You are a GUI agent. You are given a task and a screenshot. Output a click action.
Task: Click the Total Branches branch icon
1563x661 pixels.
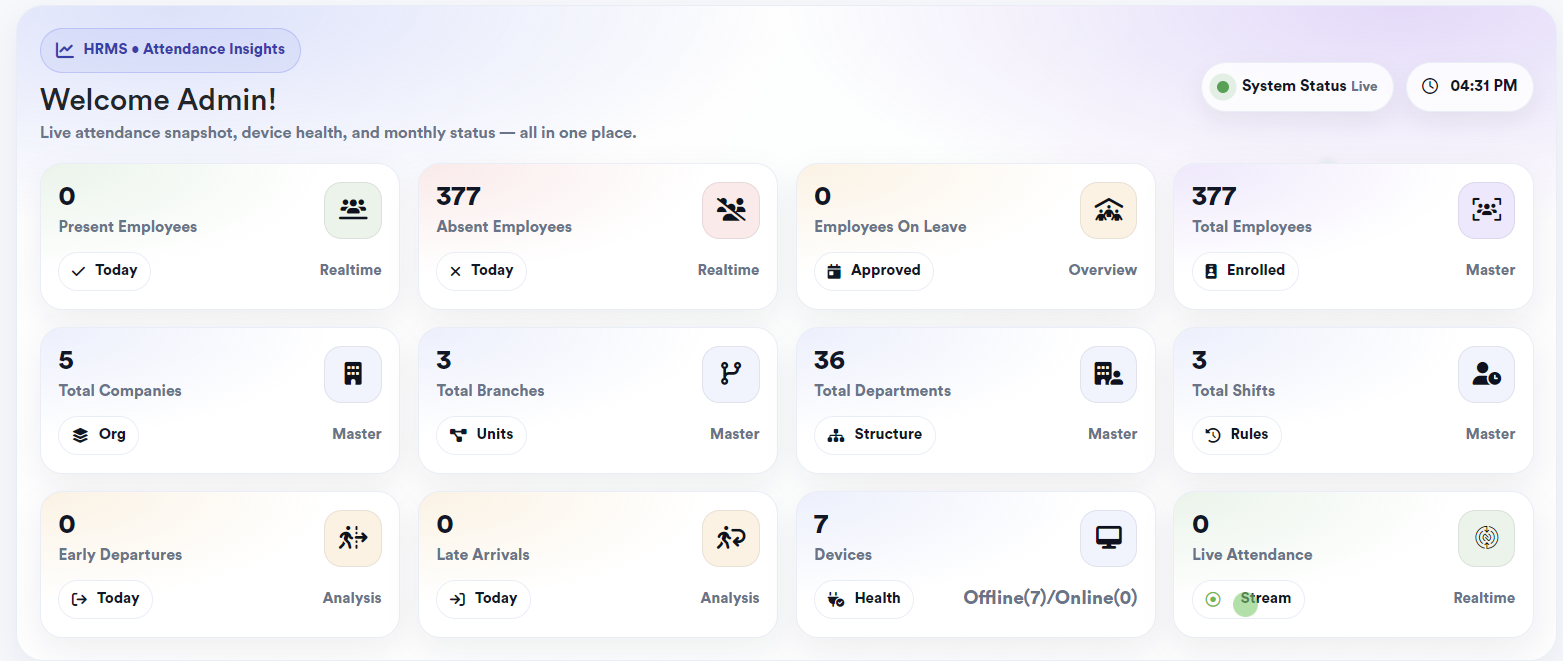tap(730, 374)
